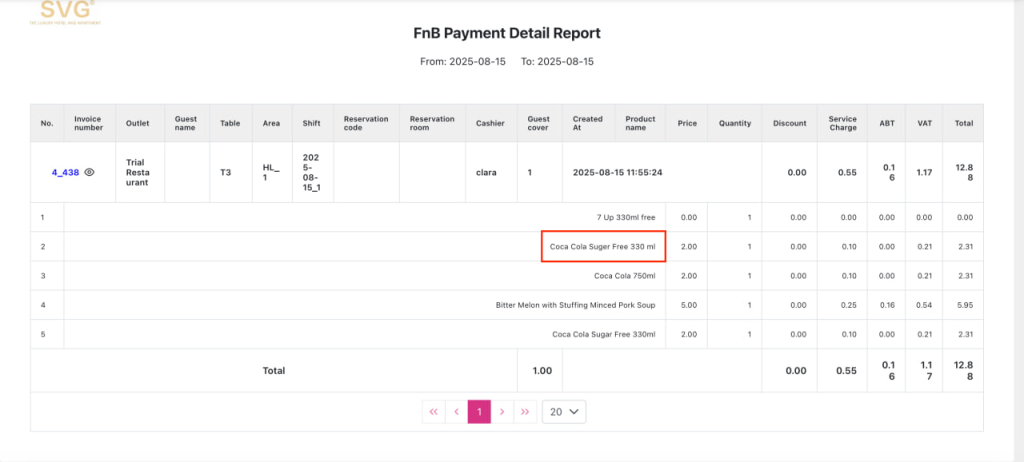Screen dimensions: 1024x462
Task: Select the Coca Cola 750ml product row
Action: point(624,275)
